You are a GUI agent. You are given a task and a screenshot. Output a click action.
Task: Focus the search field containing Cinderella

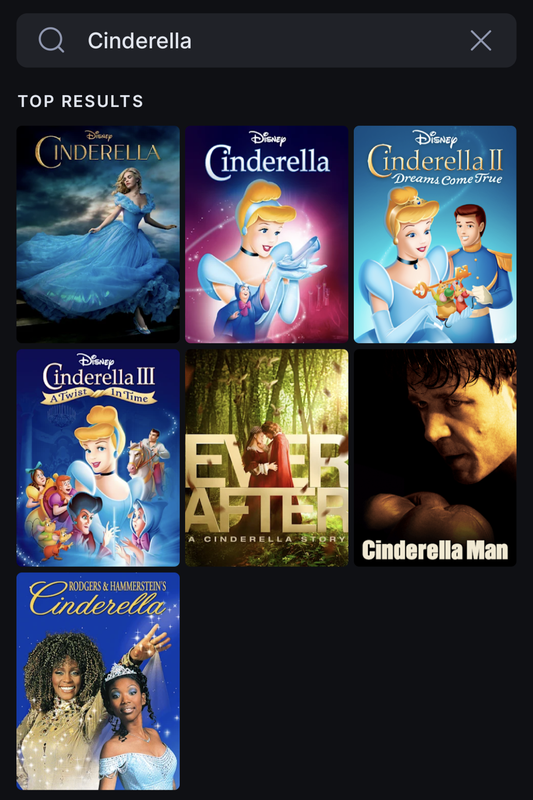(266, 40)
